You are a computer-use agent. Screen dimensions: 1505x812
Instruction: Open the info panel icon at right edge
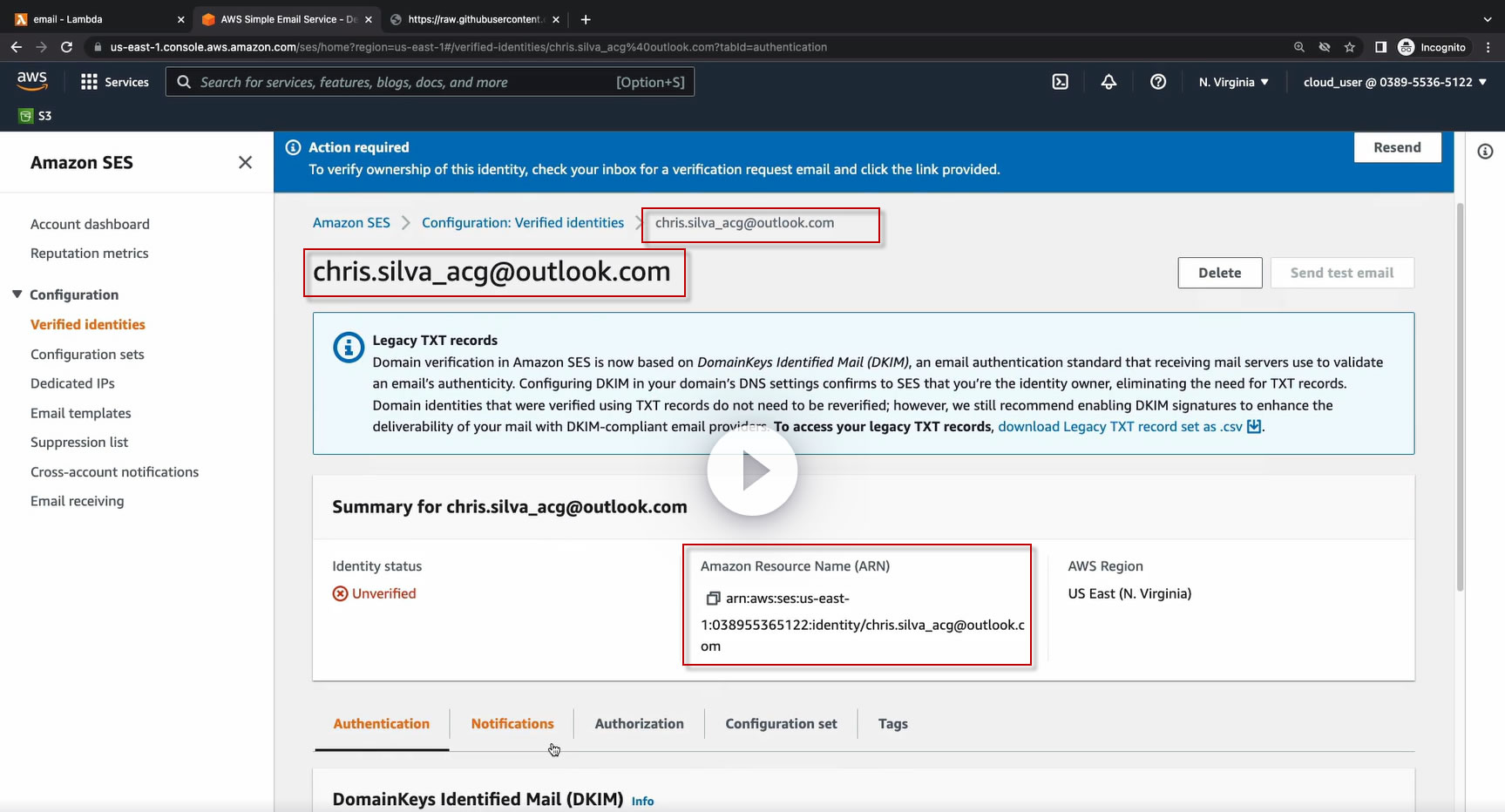pyautogui.click(x=1485, y=152)
